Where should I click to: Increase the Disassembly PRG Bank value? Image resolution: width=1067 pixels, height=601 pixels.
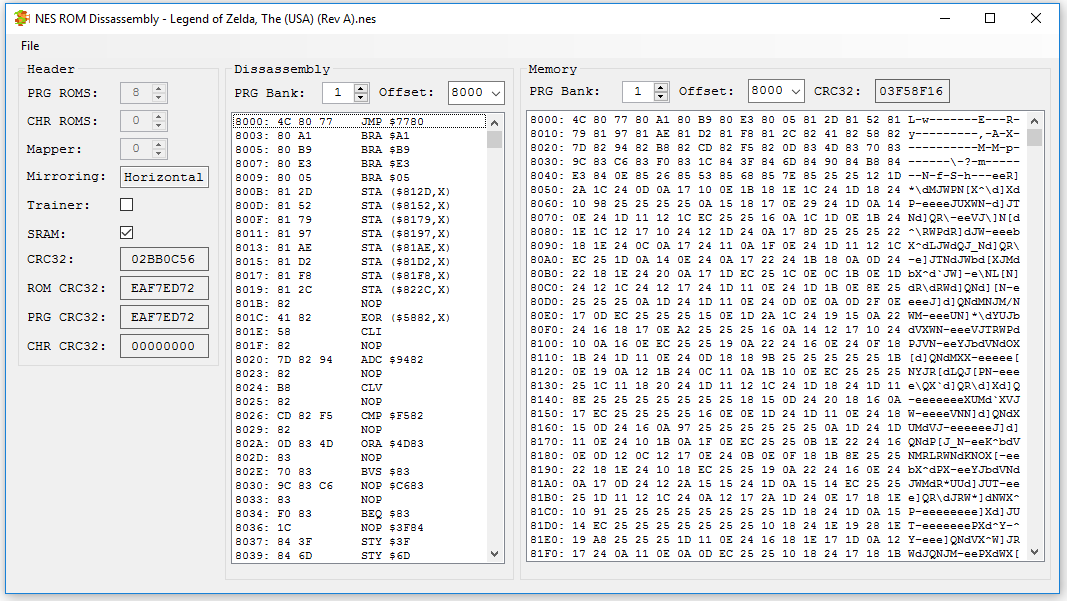point(361,88)
